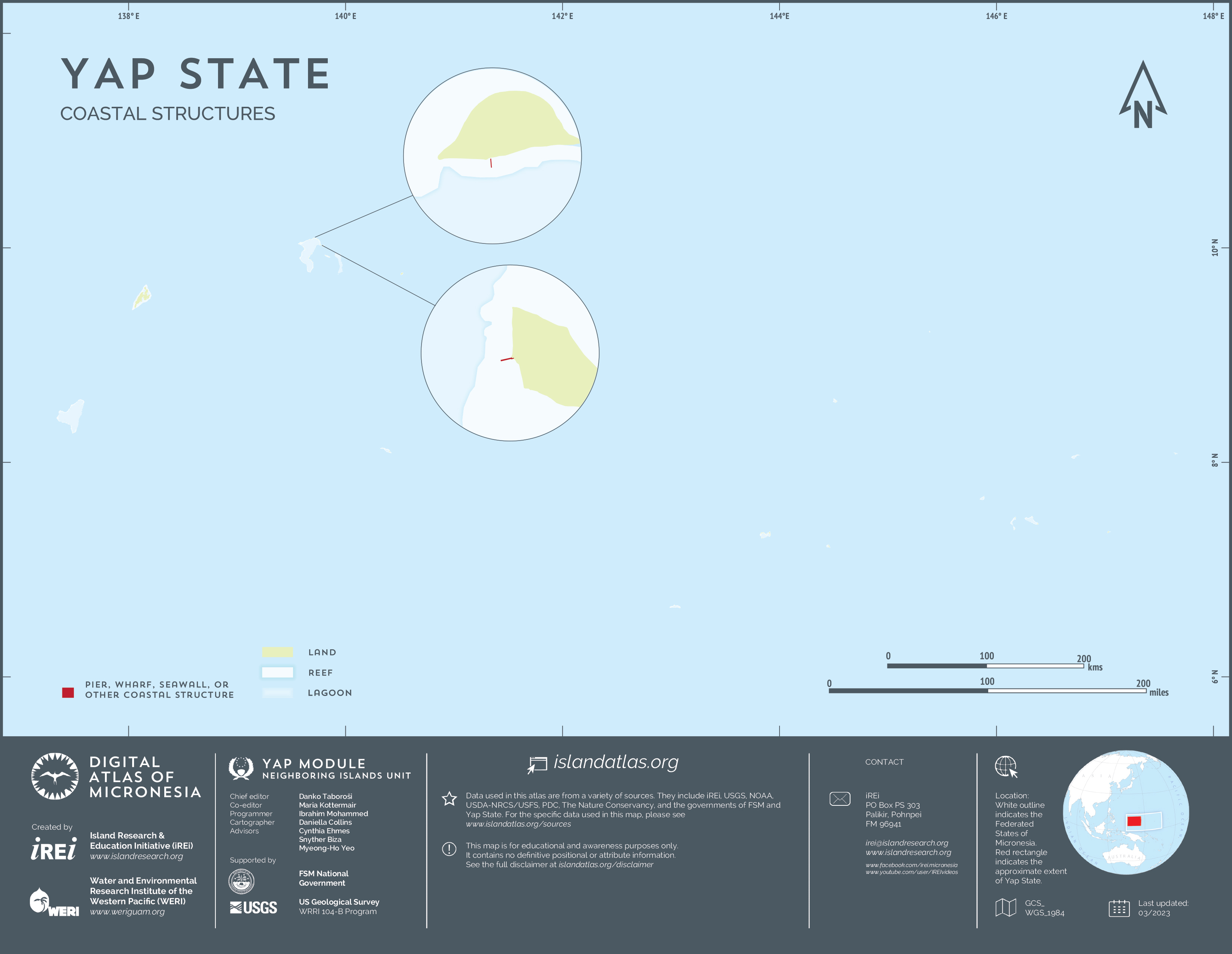Open the www.islandatlas.org/sources link
The height and width of the screenshot is (954, 1232).
pos(518,824)
